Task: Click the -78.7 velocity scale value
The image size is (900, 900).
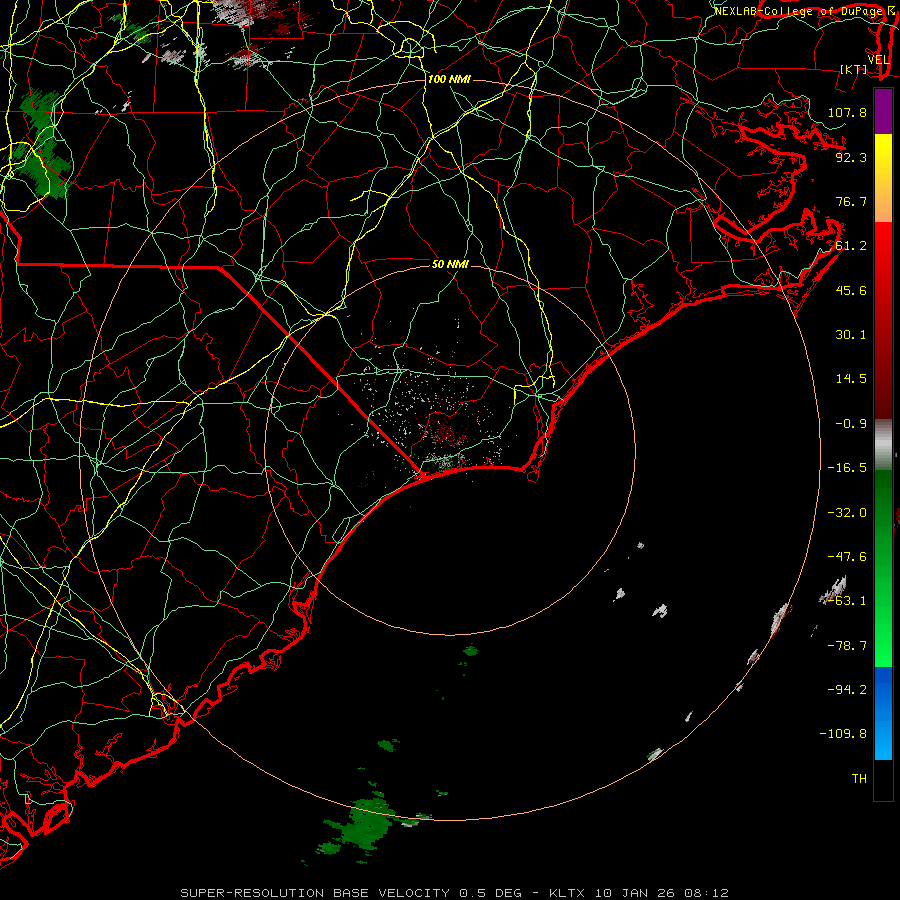Action: (x=847, y=646)
